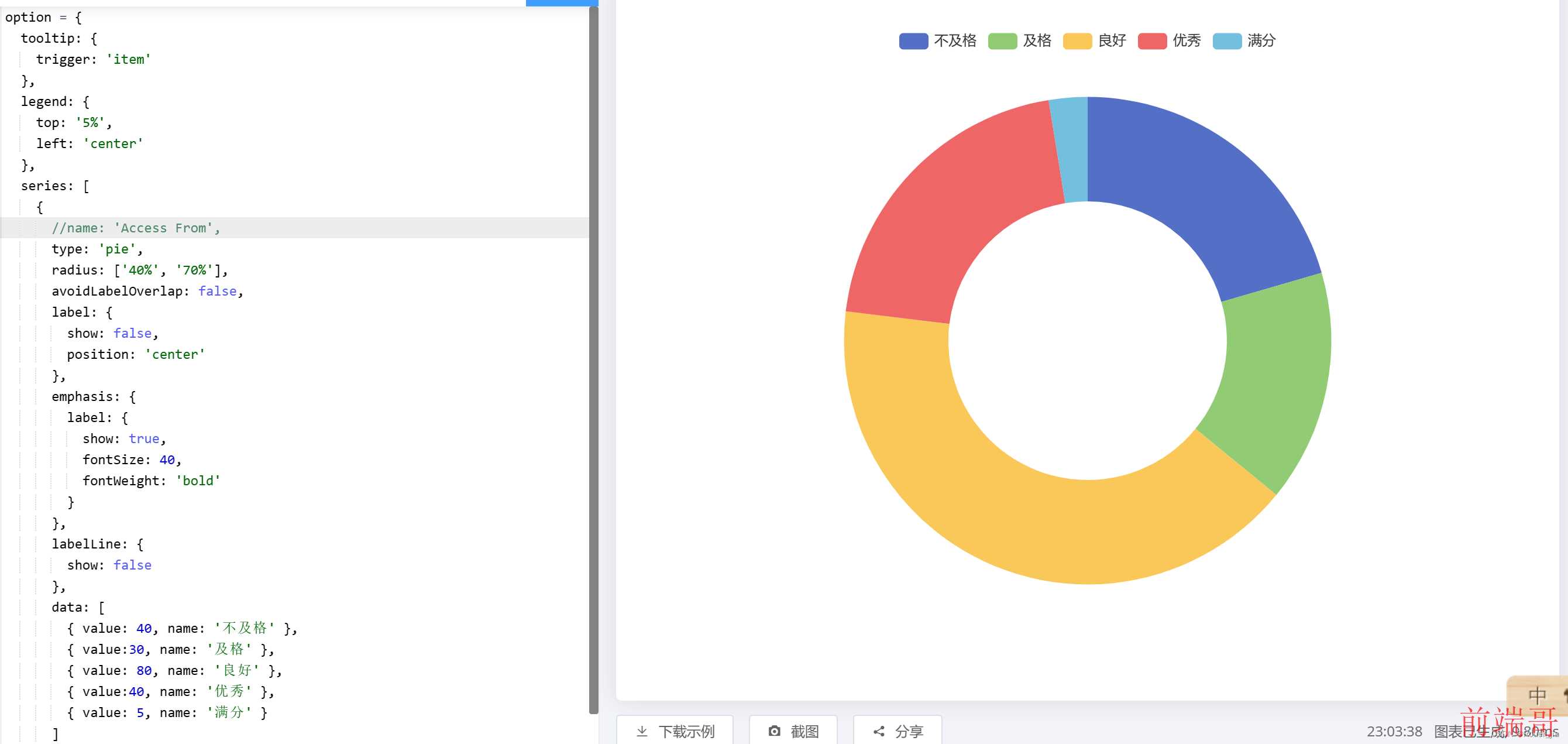
Task: Toggle the 不及格 legend swatch
Action: pos(913,41)
